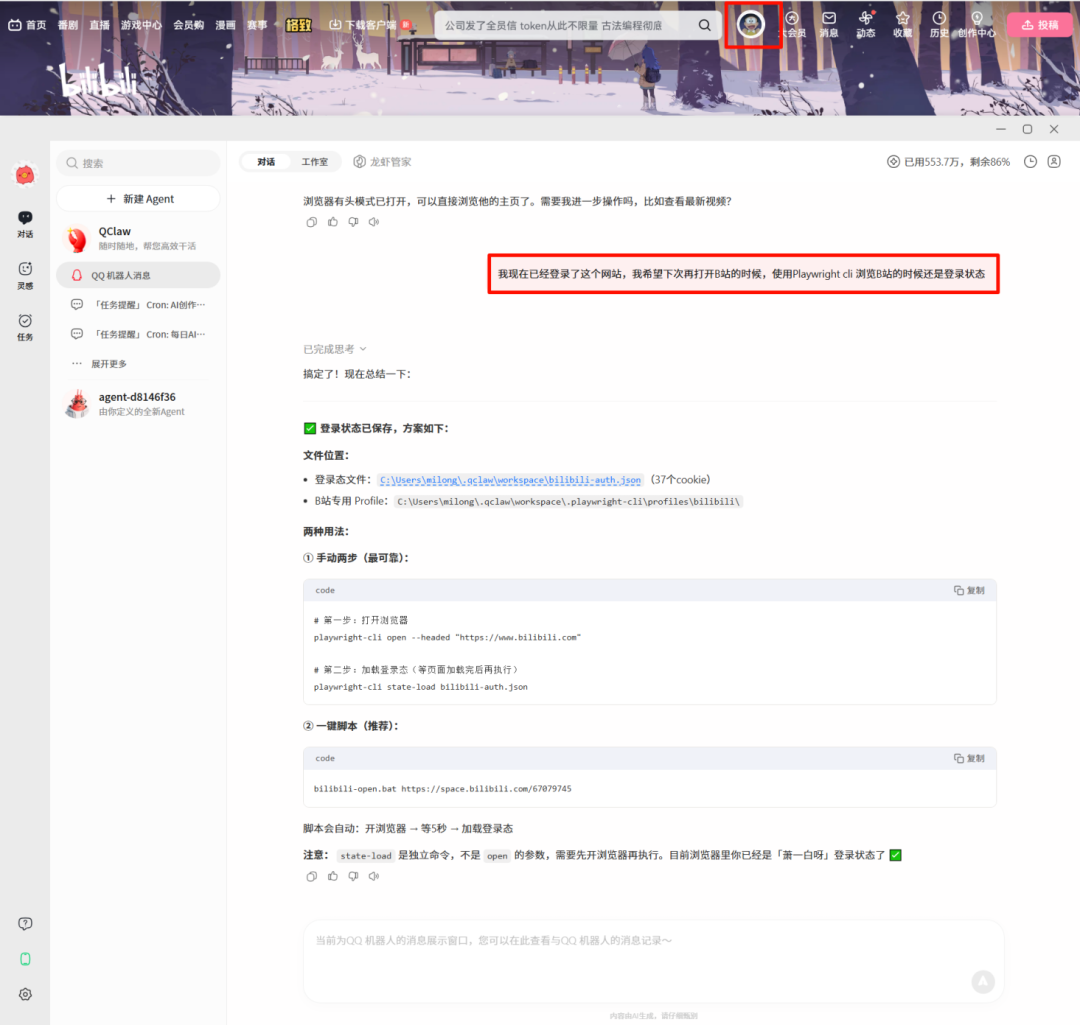Open 「任务提醒」Cron: 每日AI conversation

[138, 334]
